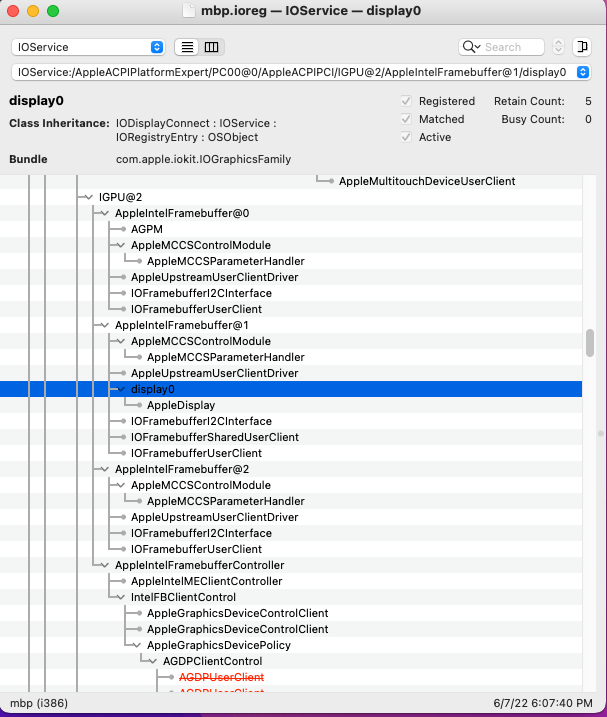Image resolution: width=607 pixels, height=717 pixels.
Task: Click the 6/7/22 6:07:40 PM timestamp
Action: click(x=543, y=703)
